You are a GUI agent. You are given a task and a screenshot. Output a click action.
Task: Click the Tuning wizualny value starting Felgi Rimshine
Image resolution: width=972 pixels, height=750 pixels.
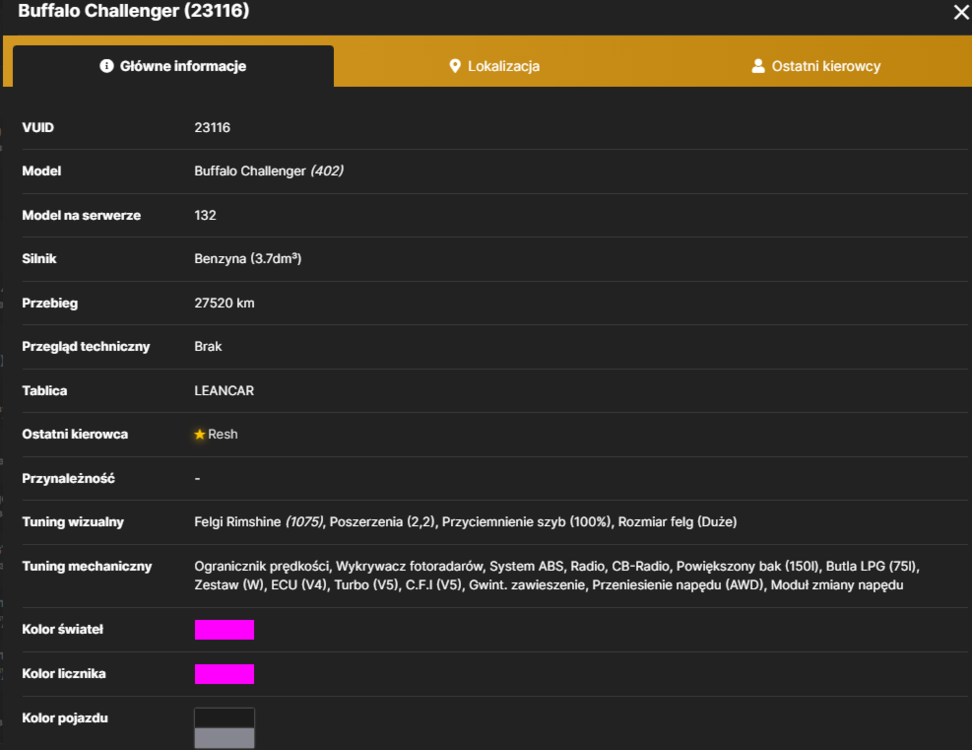point(466,522)
